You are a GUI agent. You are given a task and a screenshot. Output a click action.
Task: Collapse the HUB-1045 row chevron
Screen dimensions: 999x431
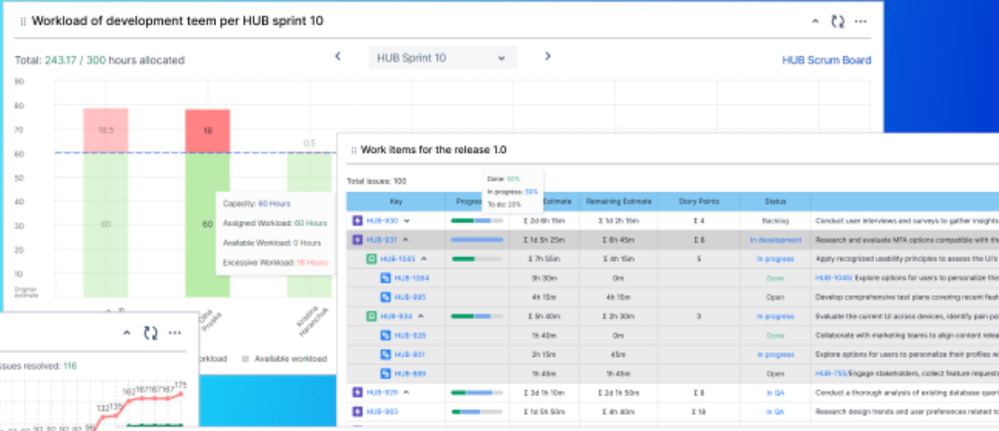[424, 259]
